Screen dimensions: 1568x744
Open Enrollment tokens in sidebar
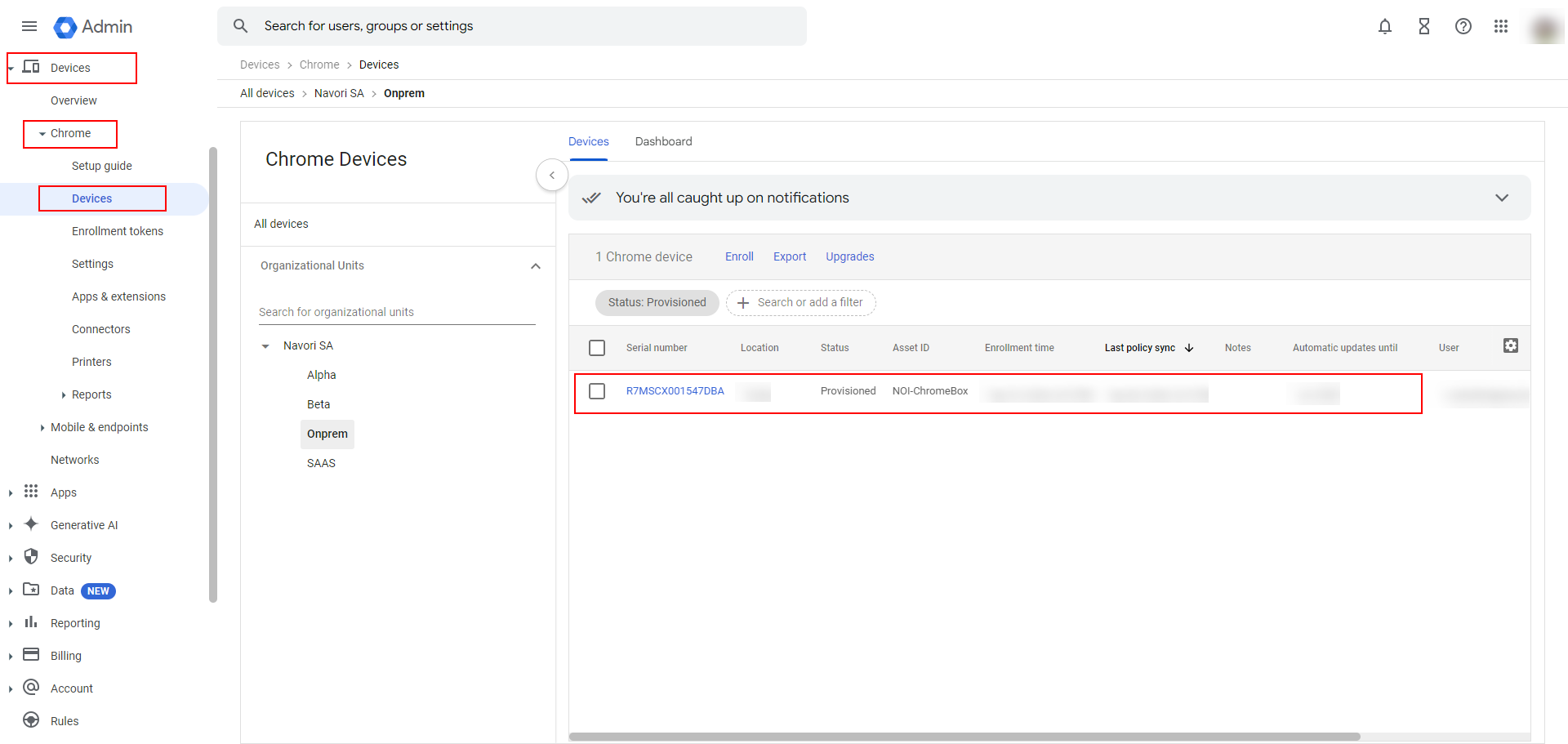pos(118,231)
